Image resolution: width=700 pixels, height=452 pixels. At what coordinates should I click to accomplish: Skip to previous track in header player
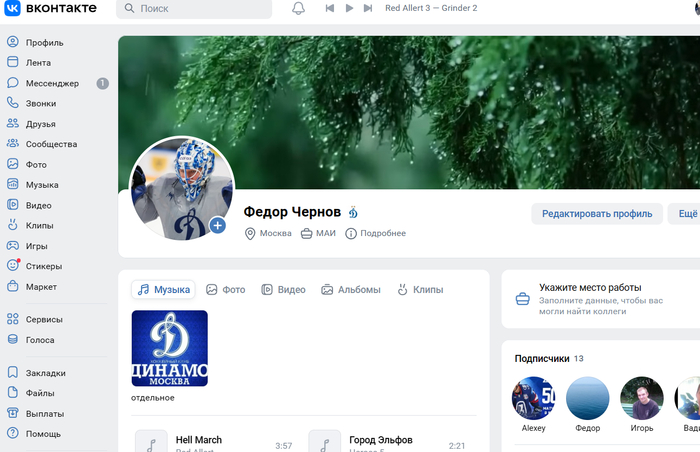click(x=329, y=9)
